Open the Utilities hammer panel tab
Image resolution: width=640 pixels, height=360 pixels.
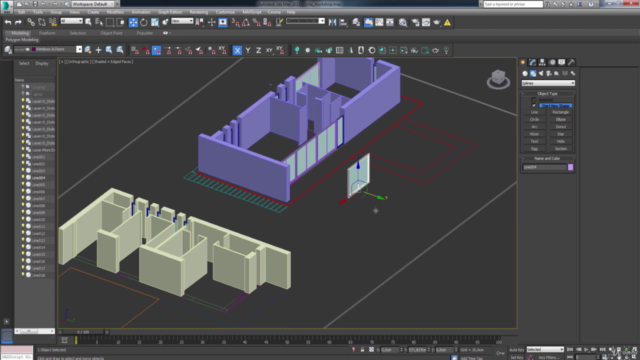coord(571,62)
